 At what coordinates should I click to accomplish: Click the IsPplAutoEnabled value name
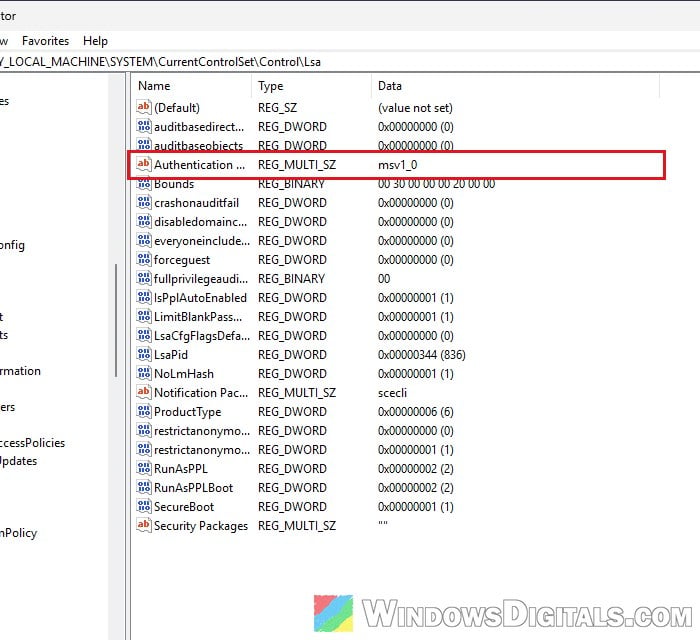tap(200, 298)
